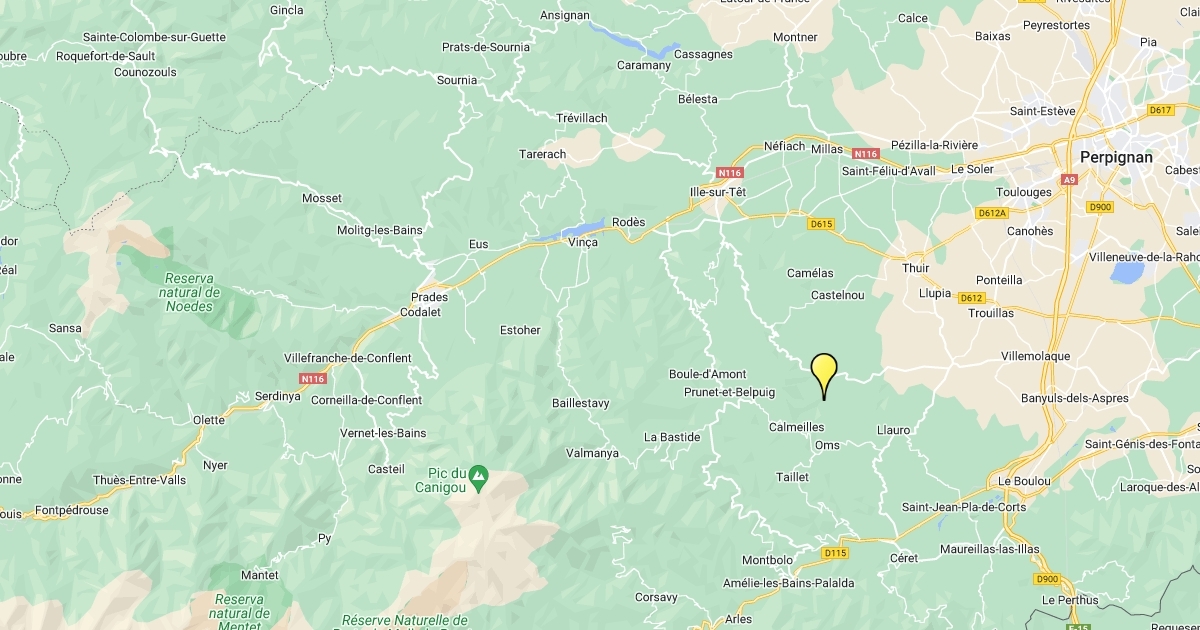Click the Vinça lake label
1200x630 pixels.
pos(583,243)
